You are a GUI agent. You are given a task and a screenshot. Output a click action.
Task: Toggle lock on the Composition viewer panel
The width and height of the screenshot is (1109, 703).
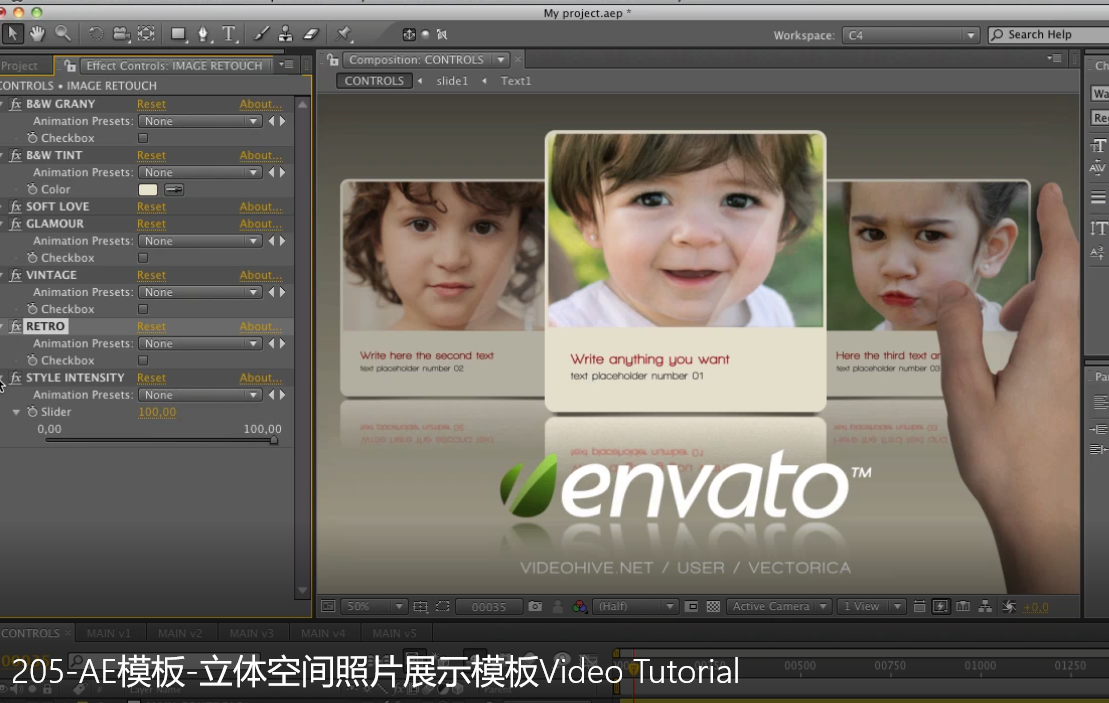(x=332, y=60)
